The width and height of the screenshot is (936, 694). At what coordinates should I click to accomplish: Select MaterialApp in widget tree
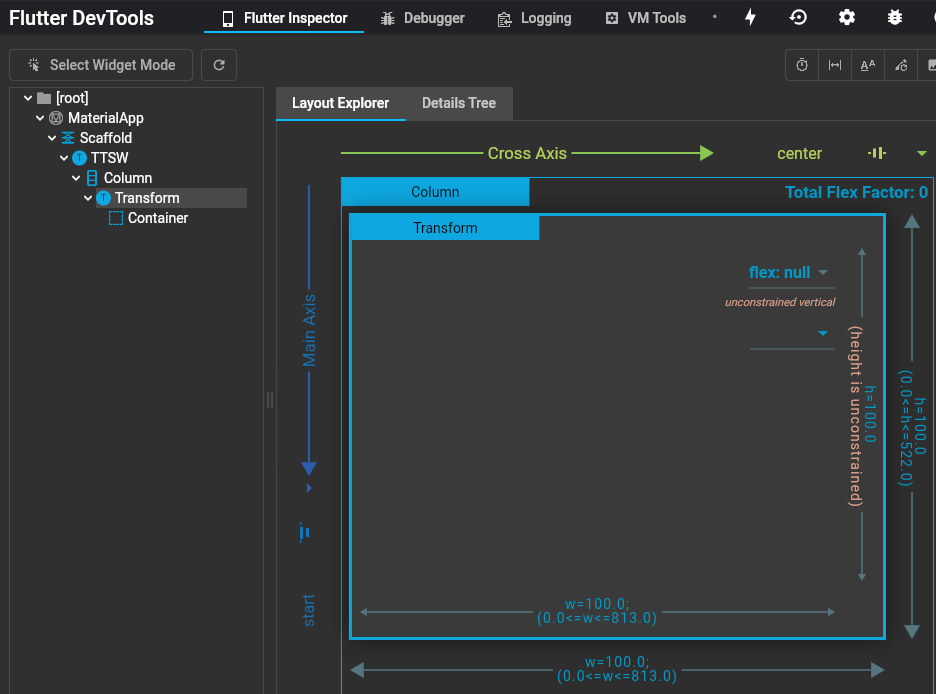pyautogui.click(x=106, y=118)
